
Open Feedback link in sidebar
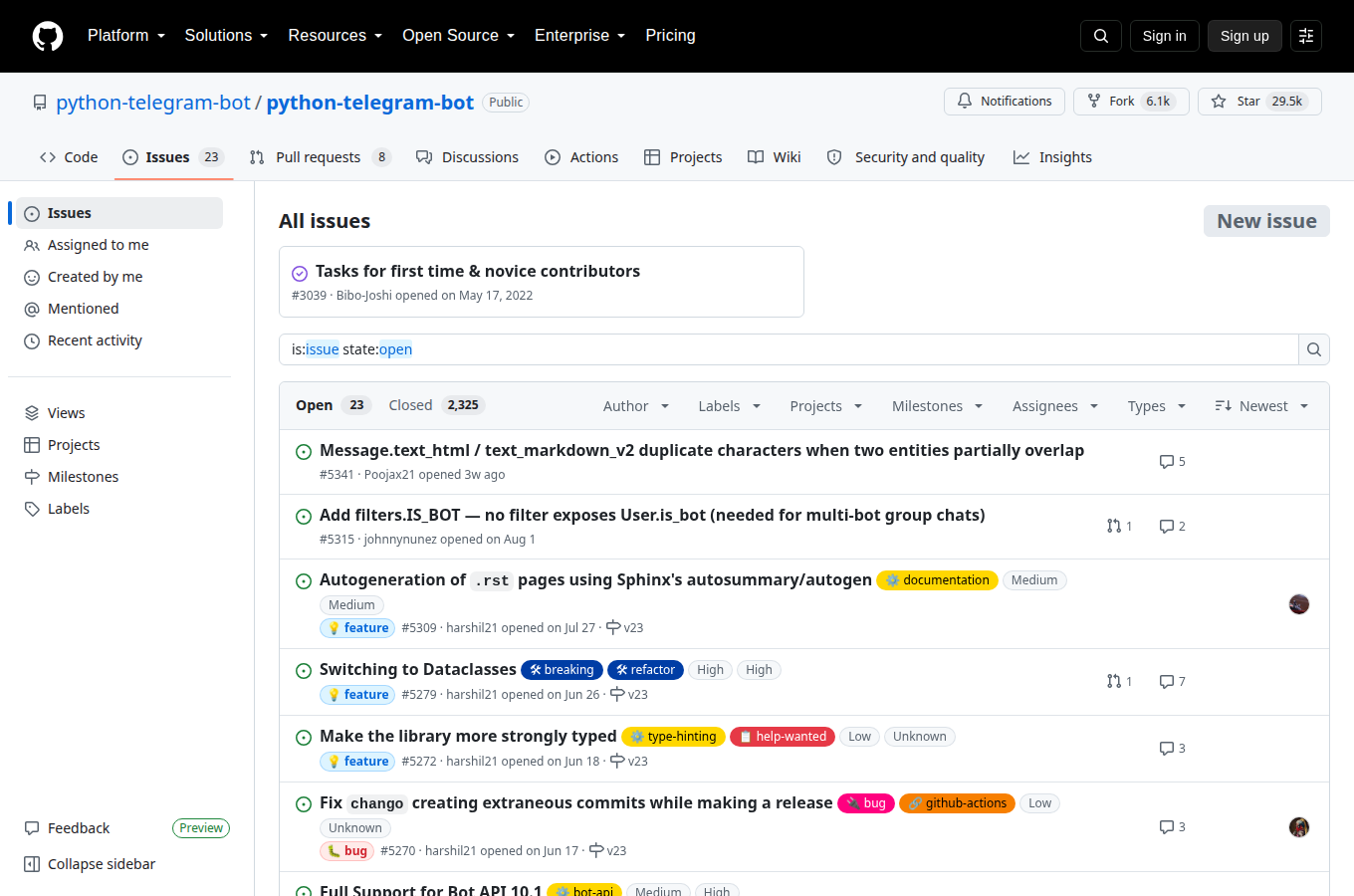click(x=67, y=828)
